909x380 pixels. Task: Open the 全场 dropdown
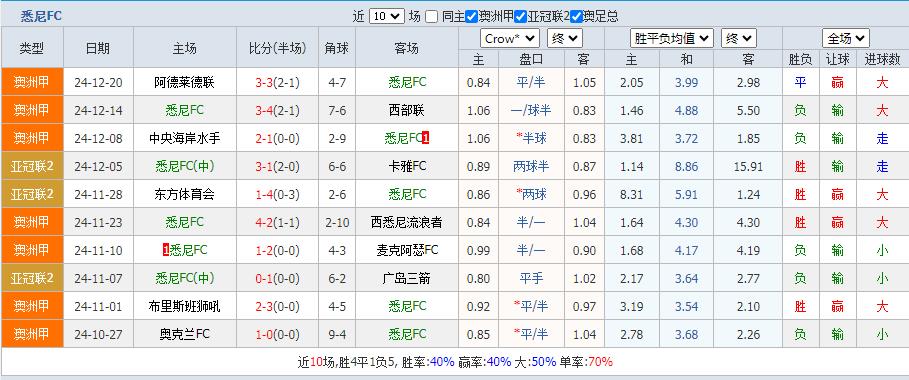tap(845, 39)
